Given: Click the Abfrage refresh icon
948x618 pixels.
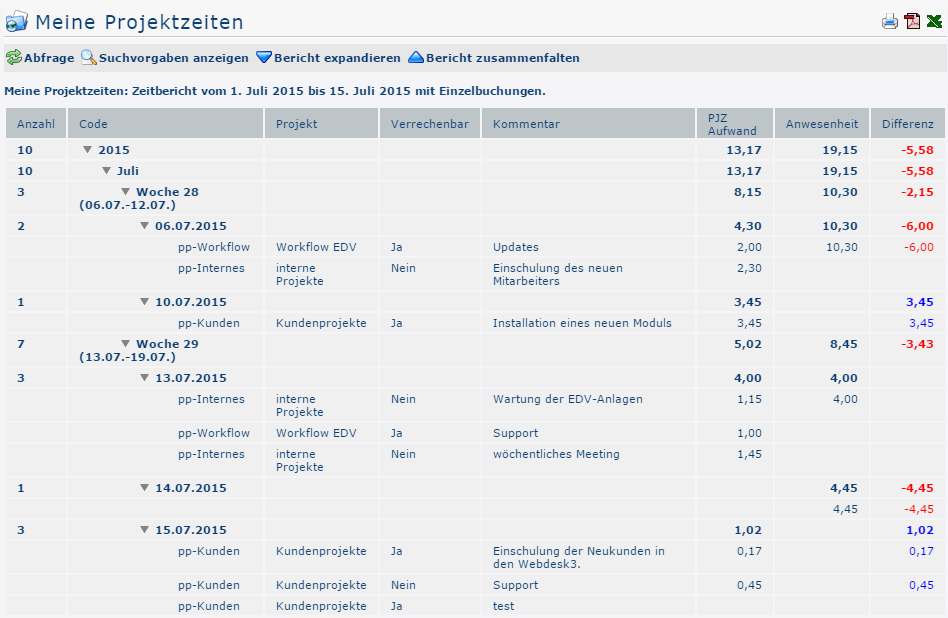Looking at the screenshot, I should pos(14,58).
